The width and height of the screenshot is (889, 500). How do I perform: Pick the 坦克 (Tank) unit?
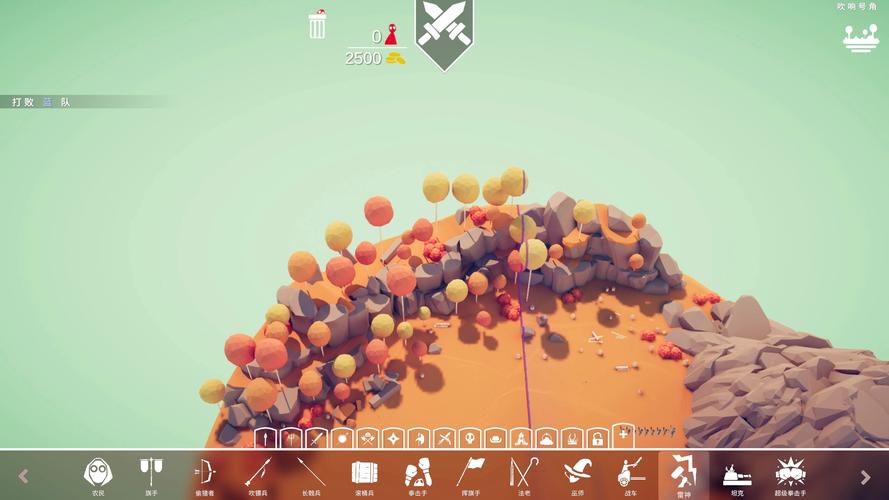[737, 473]
